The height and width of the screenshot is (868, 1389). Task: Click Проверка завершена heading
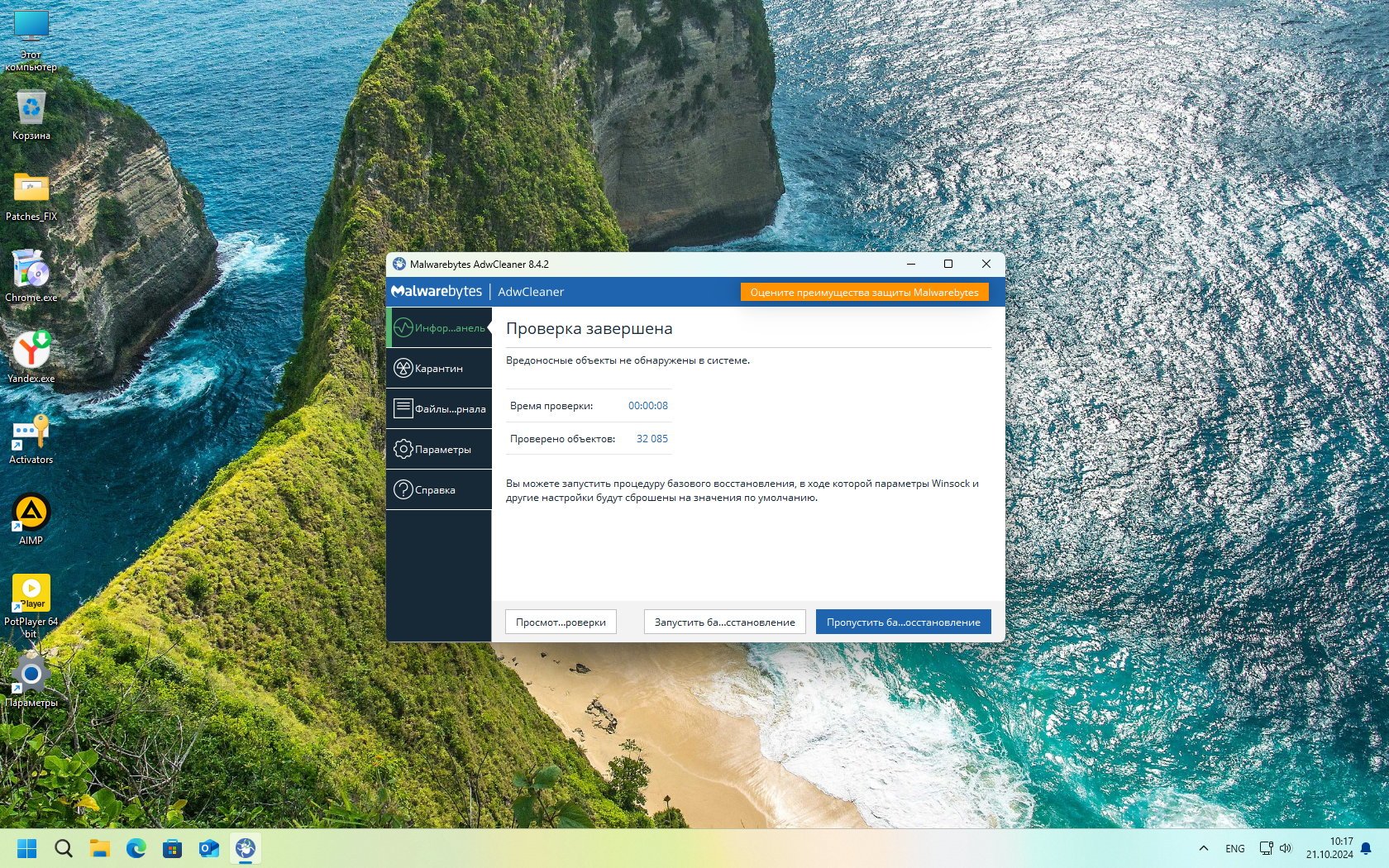tap(589, 328)
